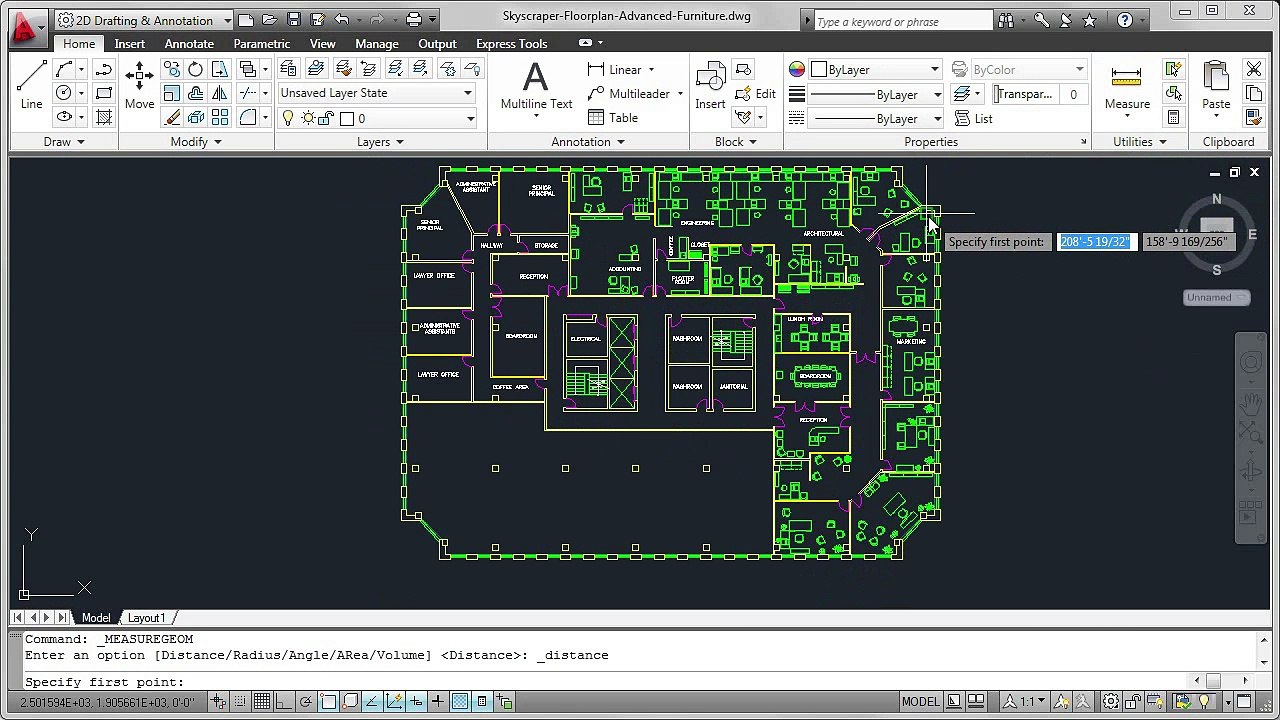Select the Circle tool in Draw panel

coord(64,93)
